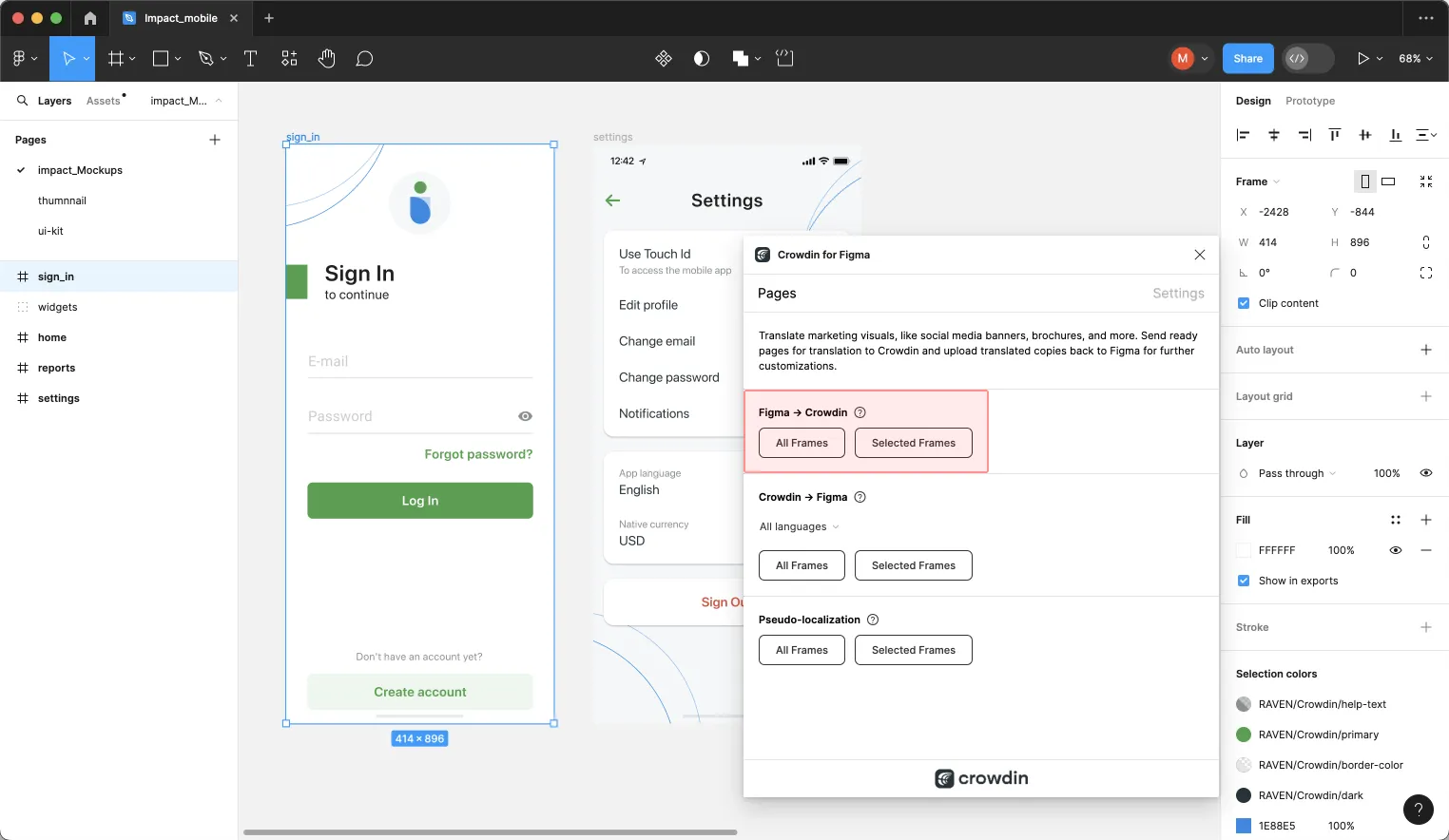Click Selected Frames under Crowdin → Figma
1449x840 pixels.
click(x=914, y=565)
